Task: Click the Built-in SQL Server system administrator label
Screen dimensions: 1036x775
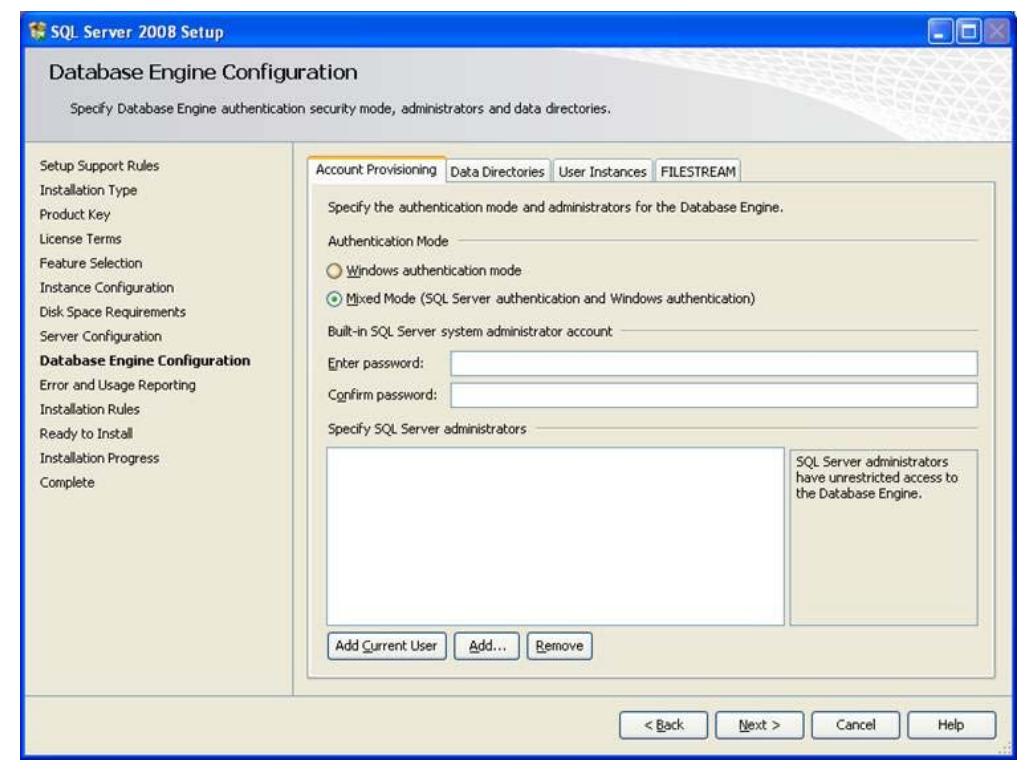Action: coord(470,332)
